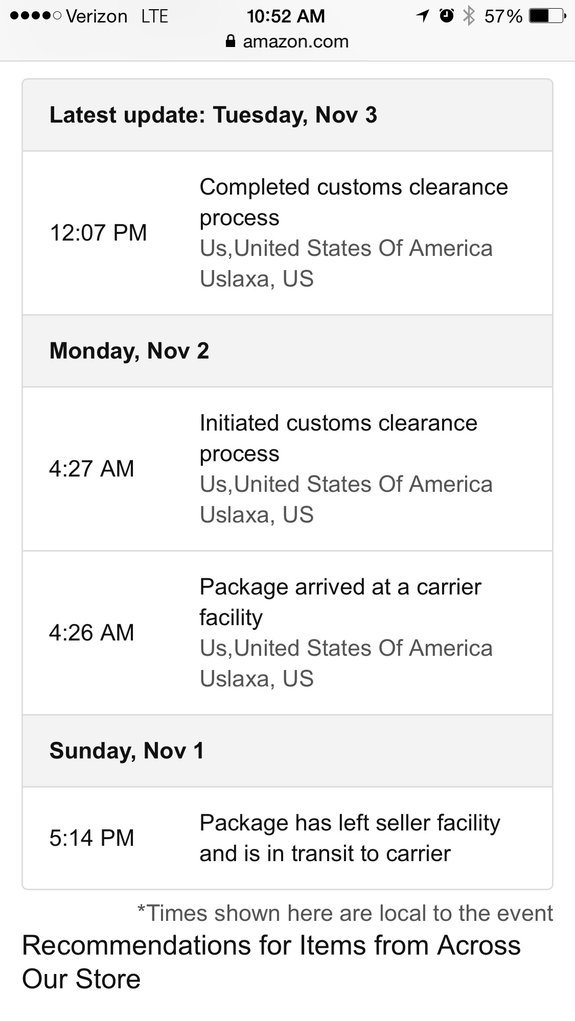Select the Package arrived at a carrier facility entry
Viewport: 575px width, 1022px height.
point(288,632)
